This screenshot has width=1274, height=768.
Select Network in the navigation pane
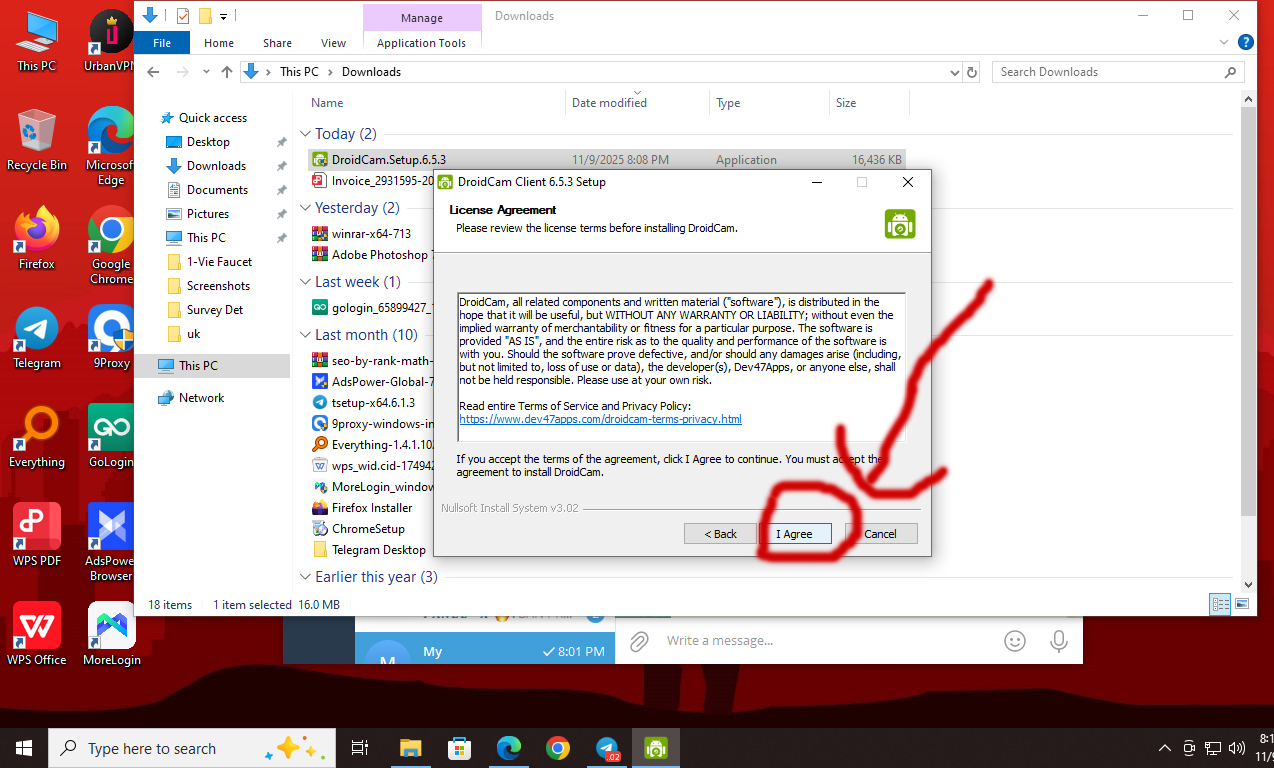(201, 398)
